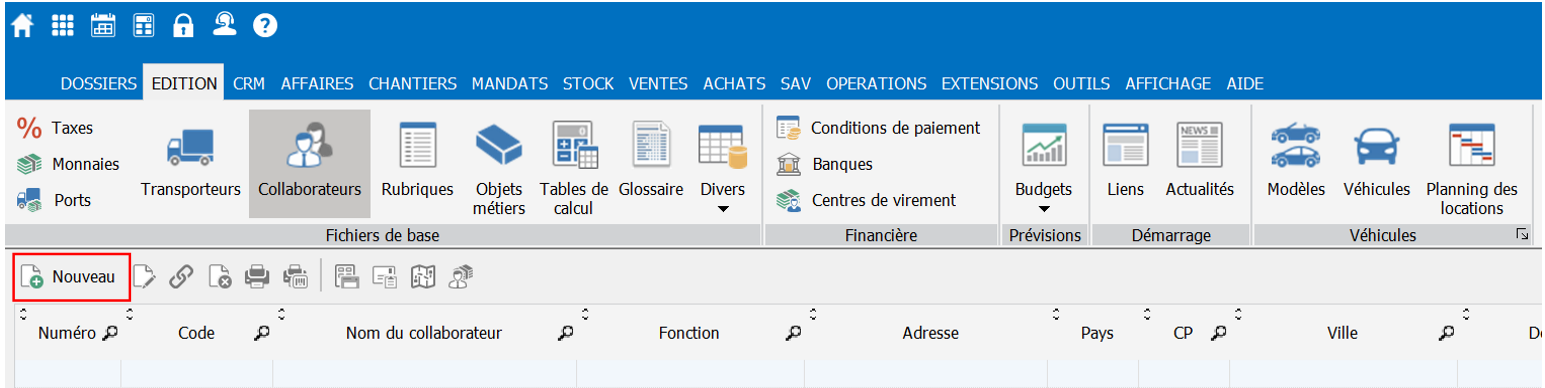
Task: Switch to the CRM ribbon tab
Action: click(248, 84)
